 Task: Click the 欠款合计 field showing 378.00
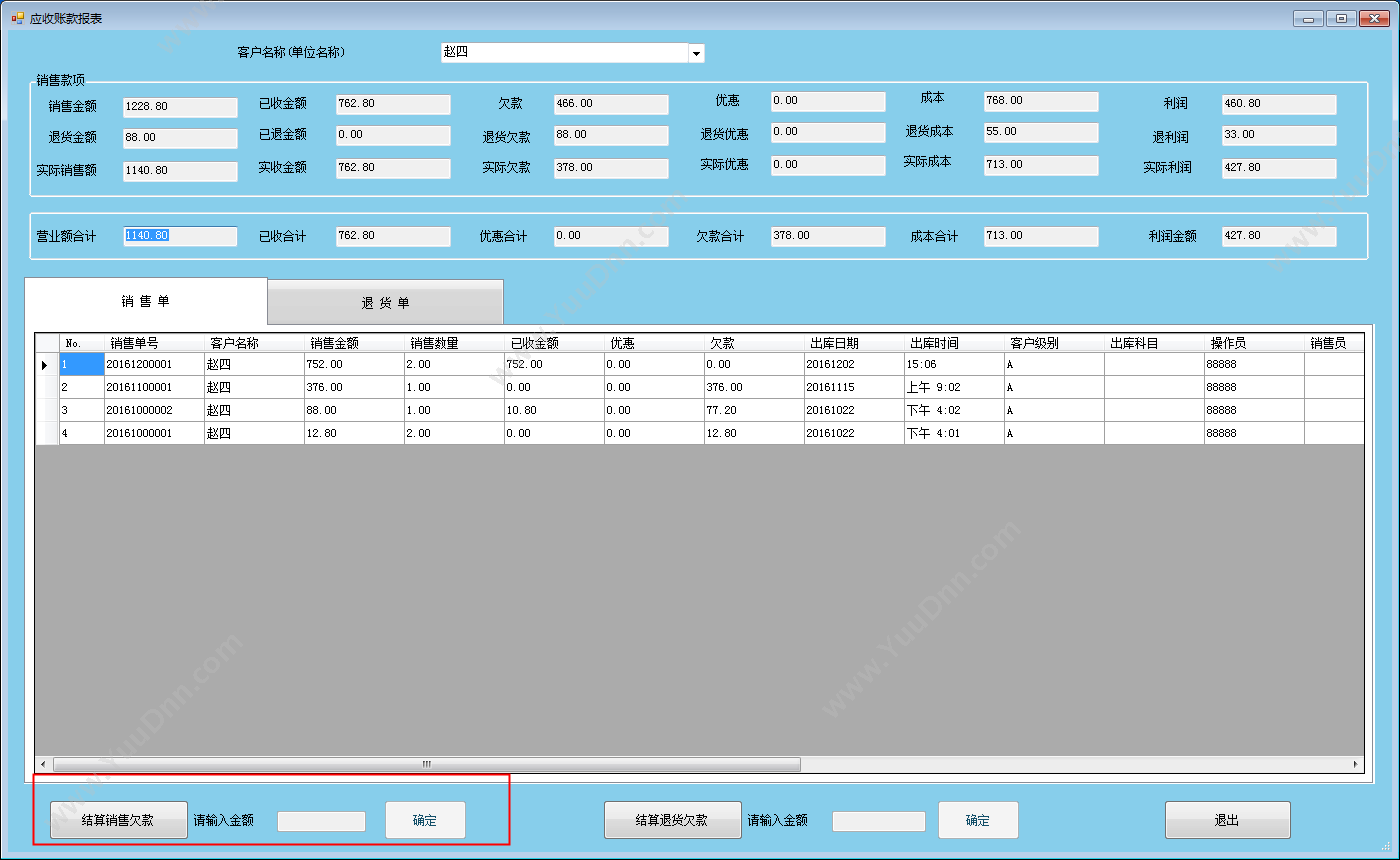828,236
